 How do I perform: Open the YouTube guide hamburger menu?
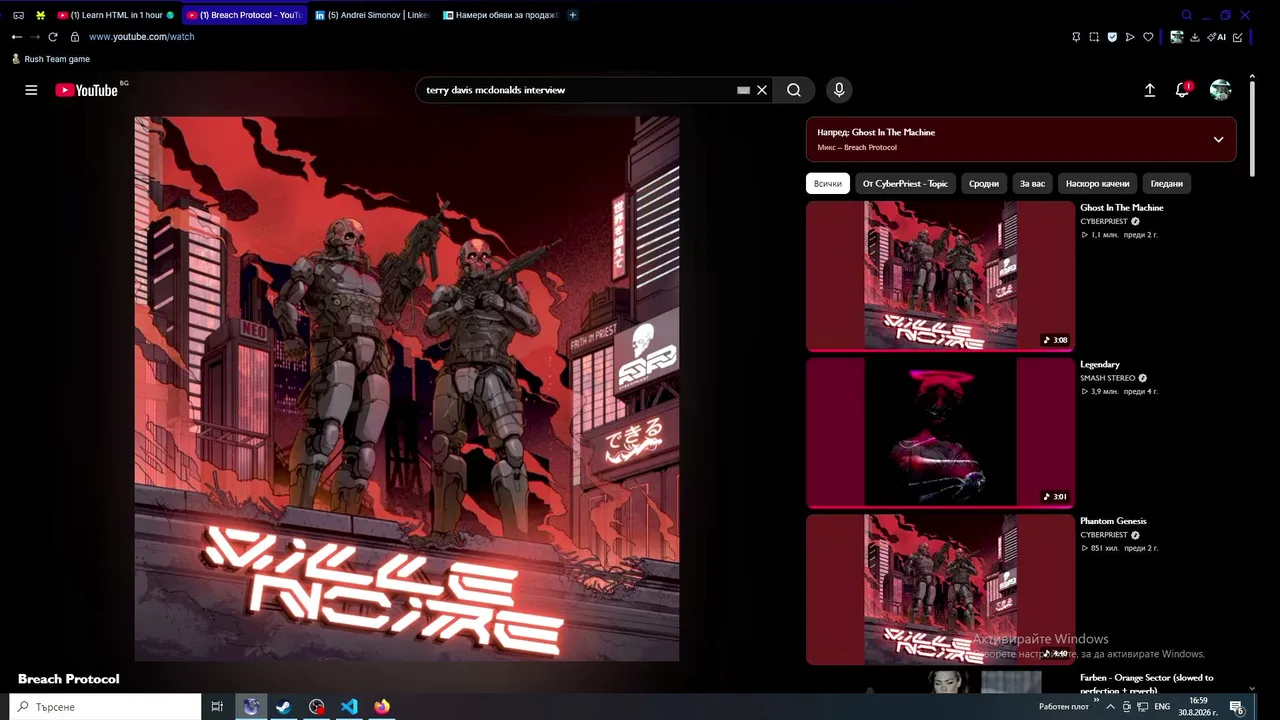coord(31,90)
